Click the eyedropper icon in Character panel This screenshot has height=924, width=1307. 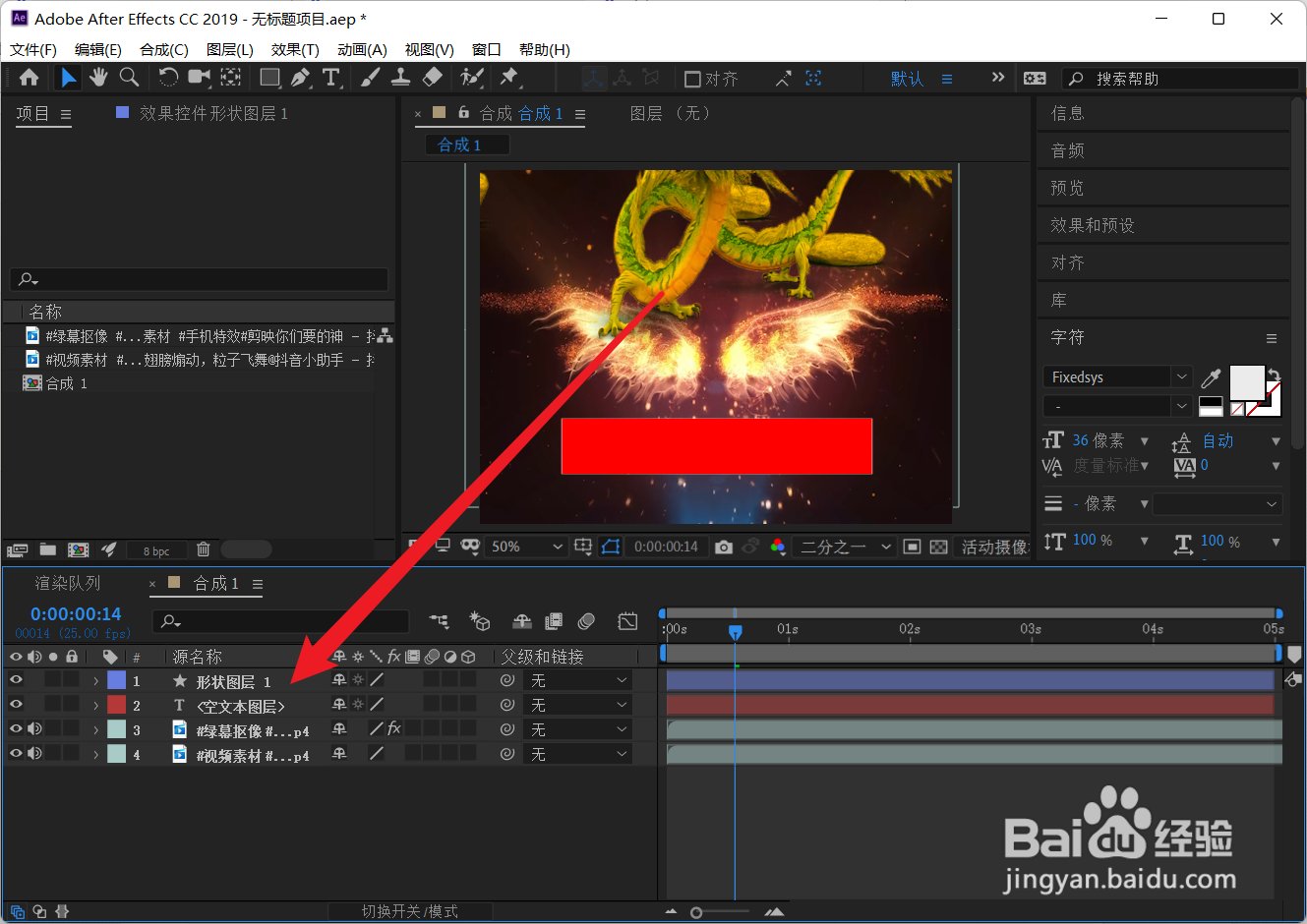1211,378
